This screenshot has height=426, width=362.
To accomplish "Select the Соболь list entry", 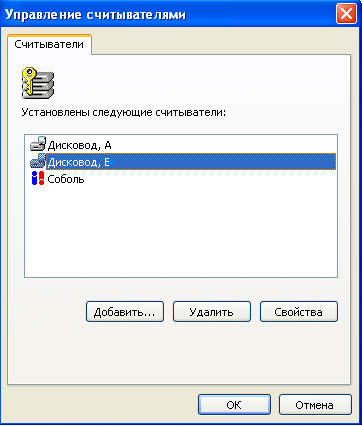I will pos(66,179).
